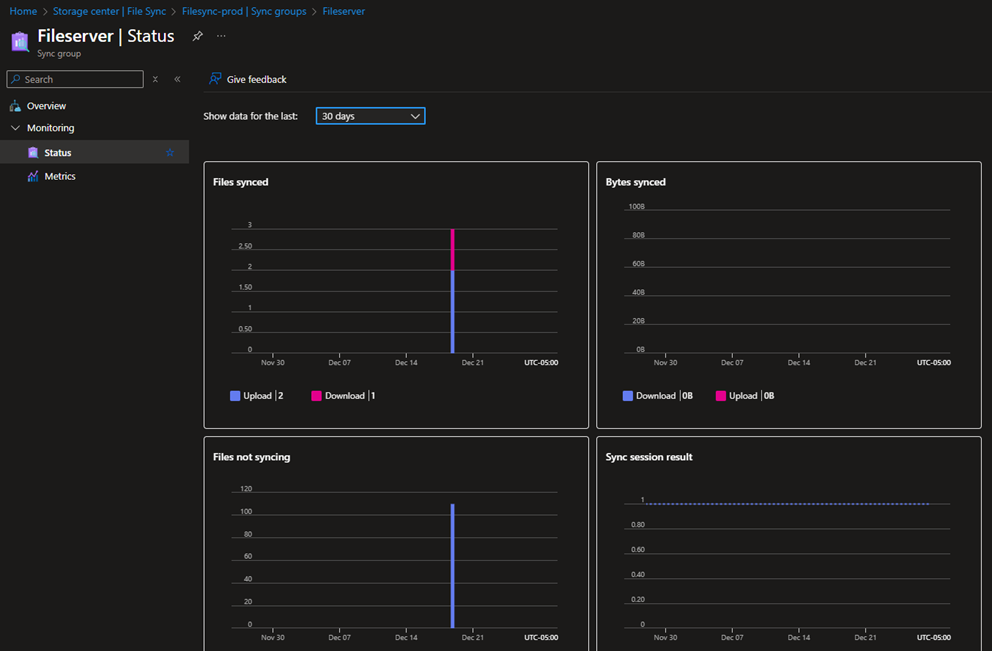Open the ellipsis more options menu
Screen dimensions: 992x651
pos(221,36)
